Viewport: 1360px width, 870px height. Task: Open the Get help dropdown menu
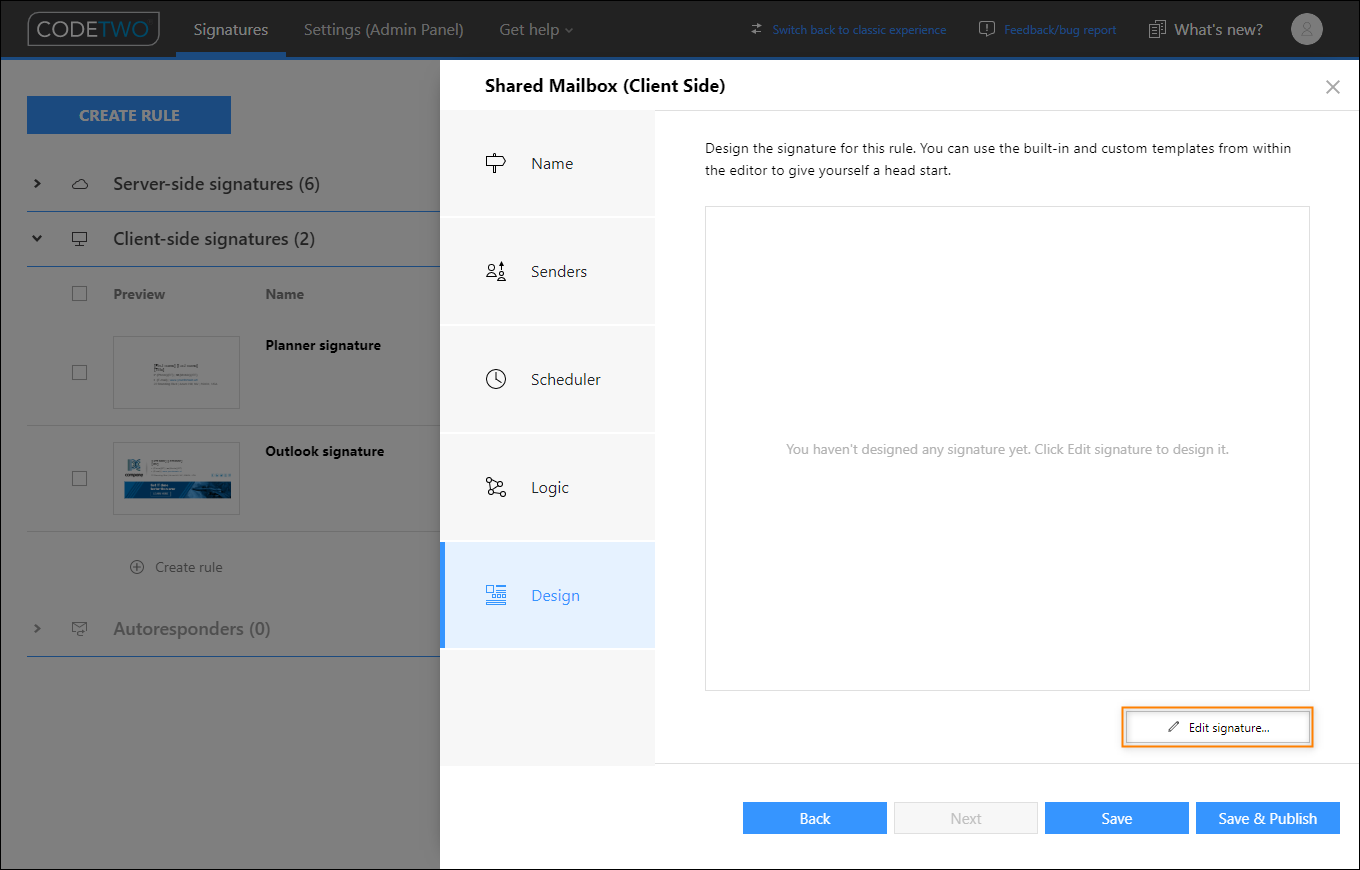click(x=537, y=29)
